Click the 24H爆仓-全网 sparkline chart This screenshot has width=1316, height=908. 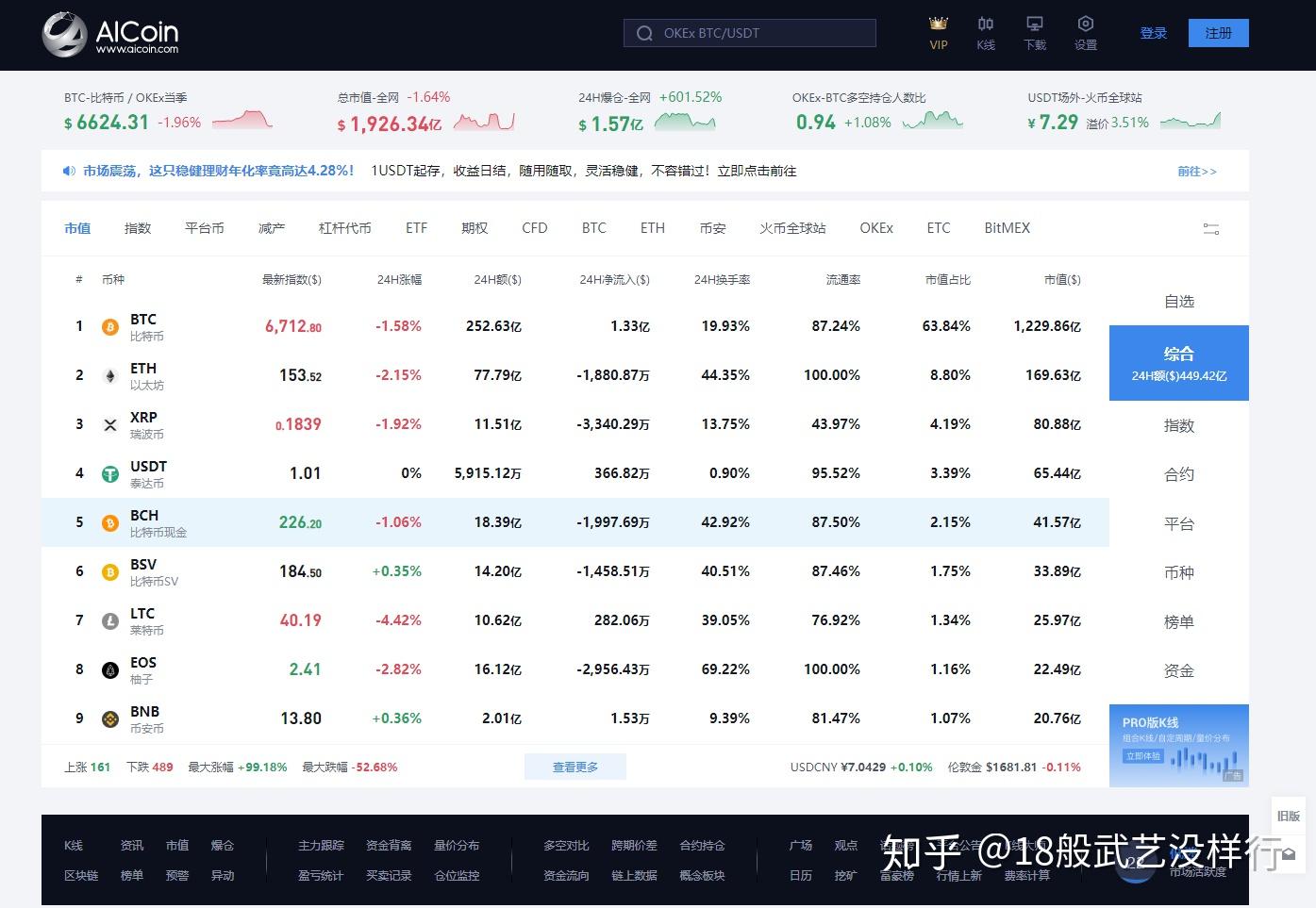coord(685,121)
